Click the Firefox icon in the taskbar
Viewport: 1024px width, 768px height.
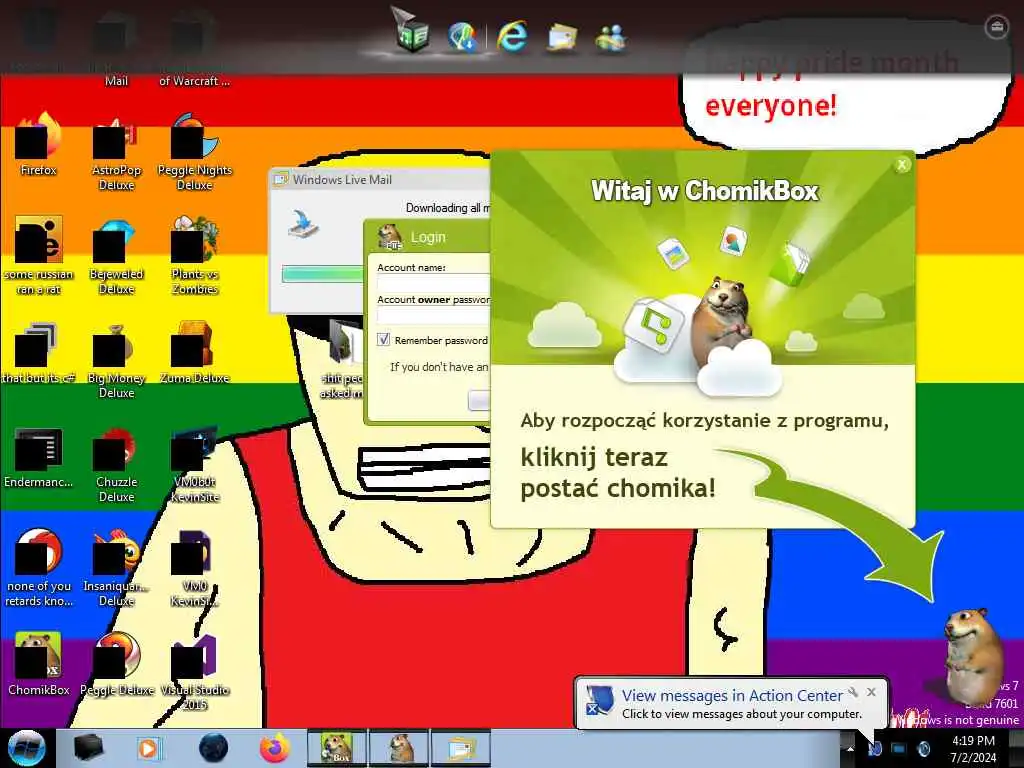(275, 748)
